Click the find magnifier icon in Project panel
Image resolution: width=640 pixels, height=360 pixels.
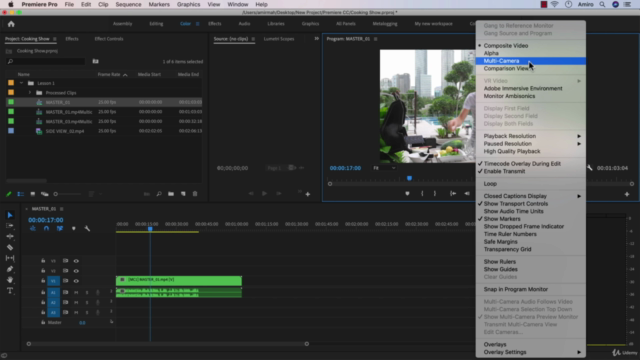(x=159, y=194)
